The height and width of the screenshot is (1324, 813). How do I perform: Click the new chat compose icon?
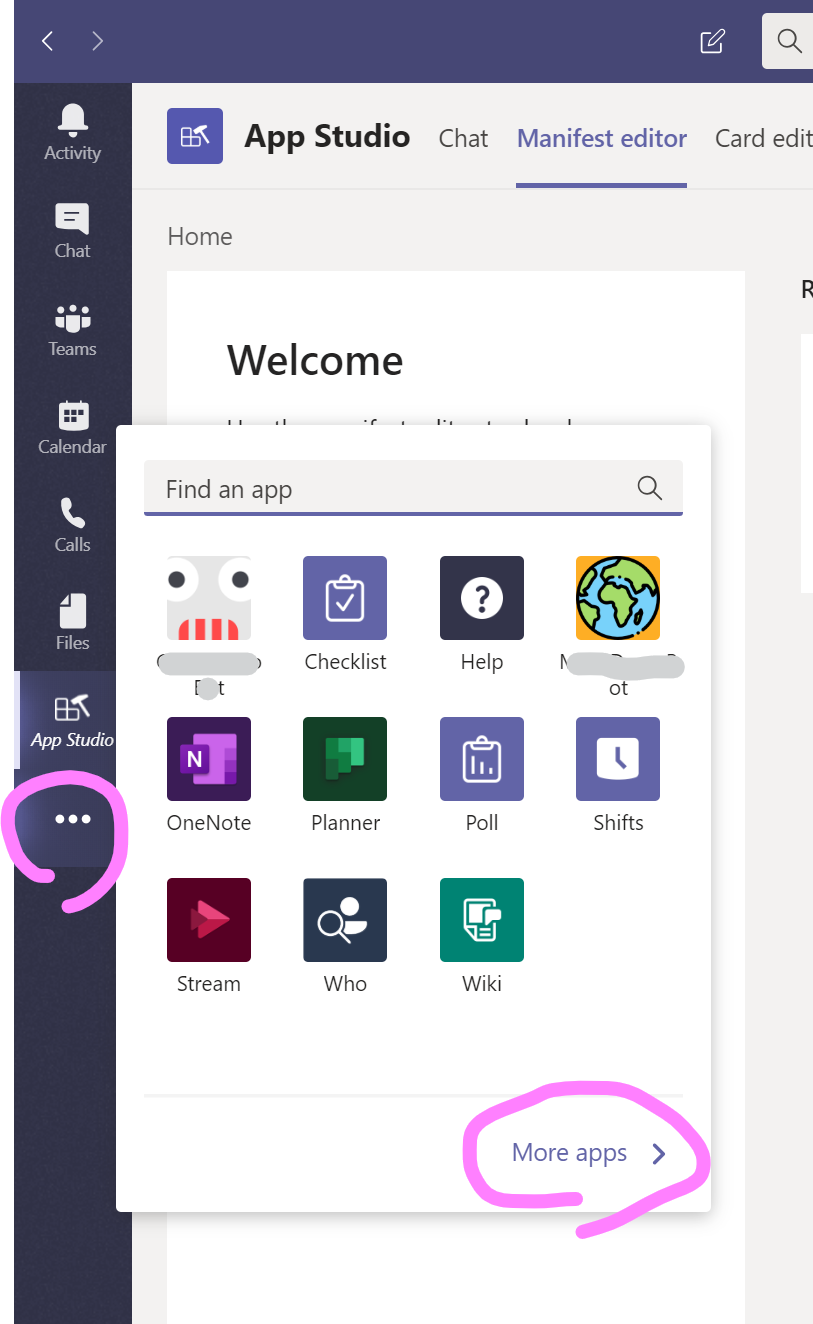(712, 41)
